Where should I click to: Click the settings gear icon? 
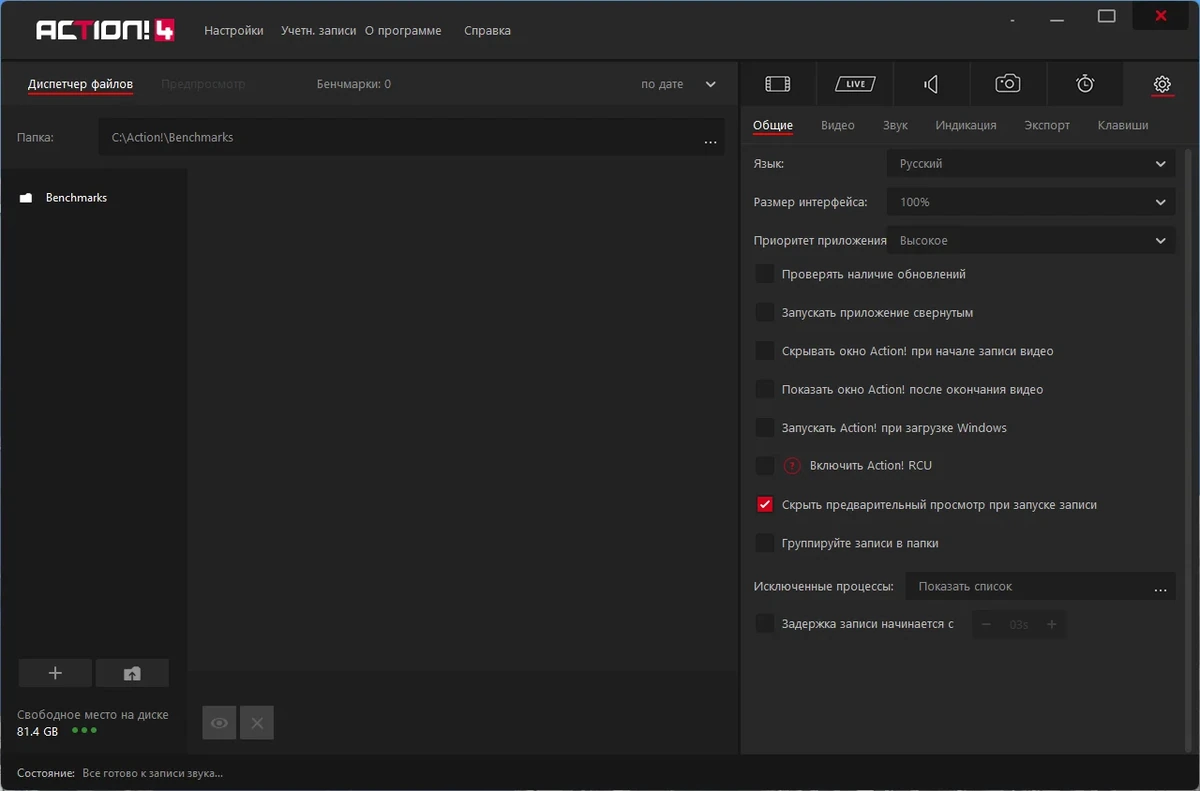(1162, 84)
